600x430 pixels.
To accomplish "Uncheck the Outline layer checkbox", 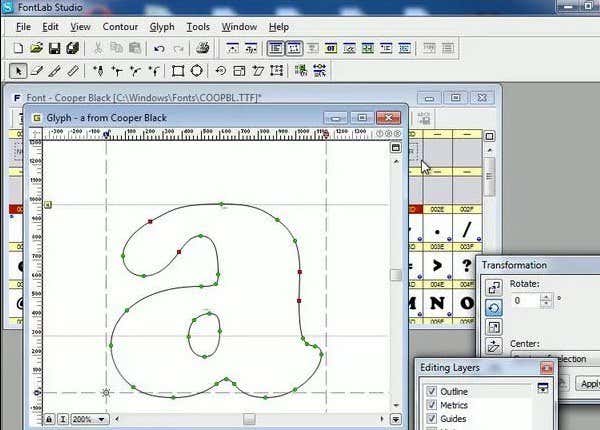I will (x=431, y=391).
